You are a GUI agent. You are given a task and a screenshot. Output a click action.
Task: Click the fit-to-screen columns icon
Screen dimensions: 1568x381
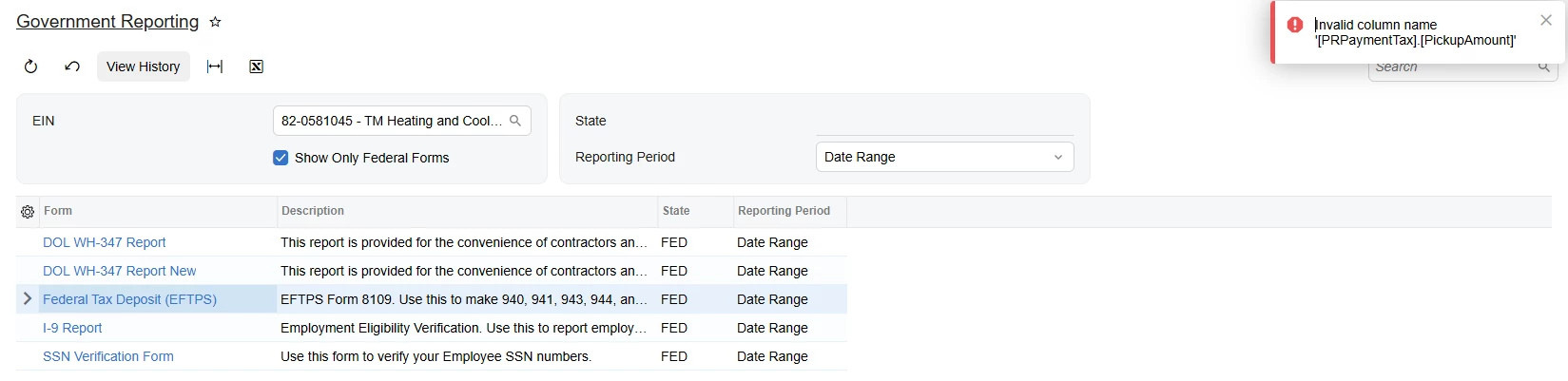click(215, 67)
